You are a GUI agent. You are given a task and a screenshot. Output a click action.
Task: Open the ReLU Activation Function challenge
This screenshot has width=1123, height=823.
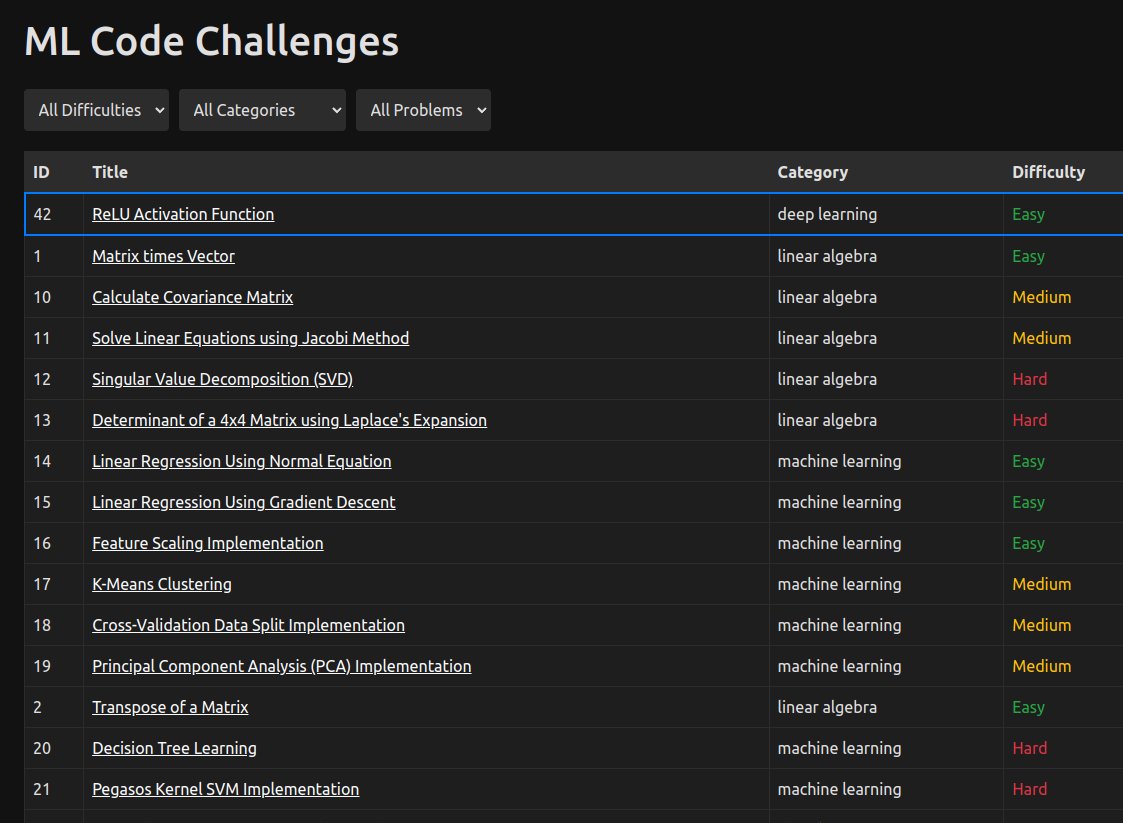(182, 214)
